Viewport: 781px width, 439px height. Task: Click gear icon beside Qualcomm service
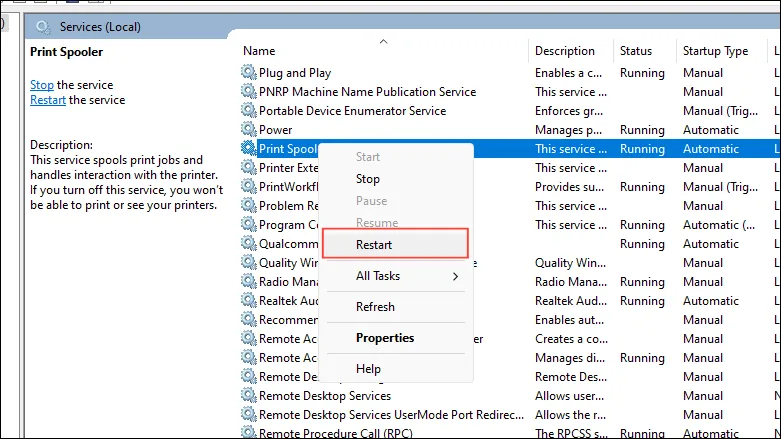[x=249, y=243]
